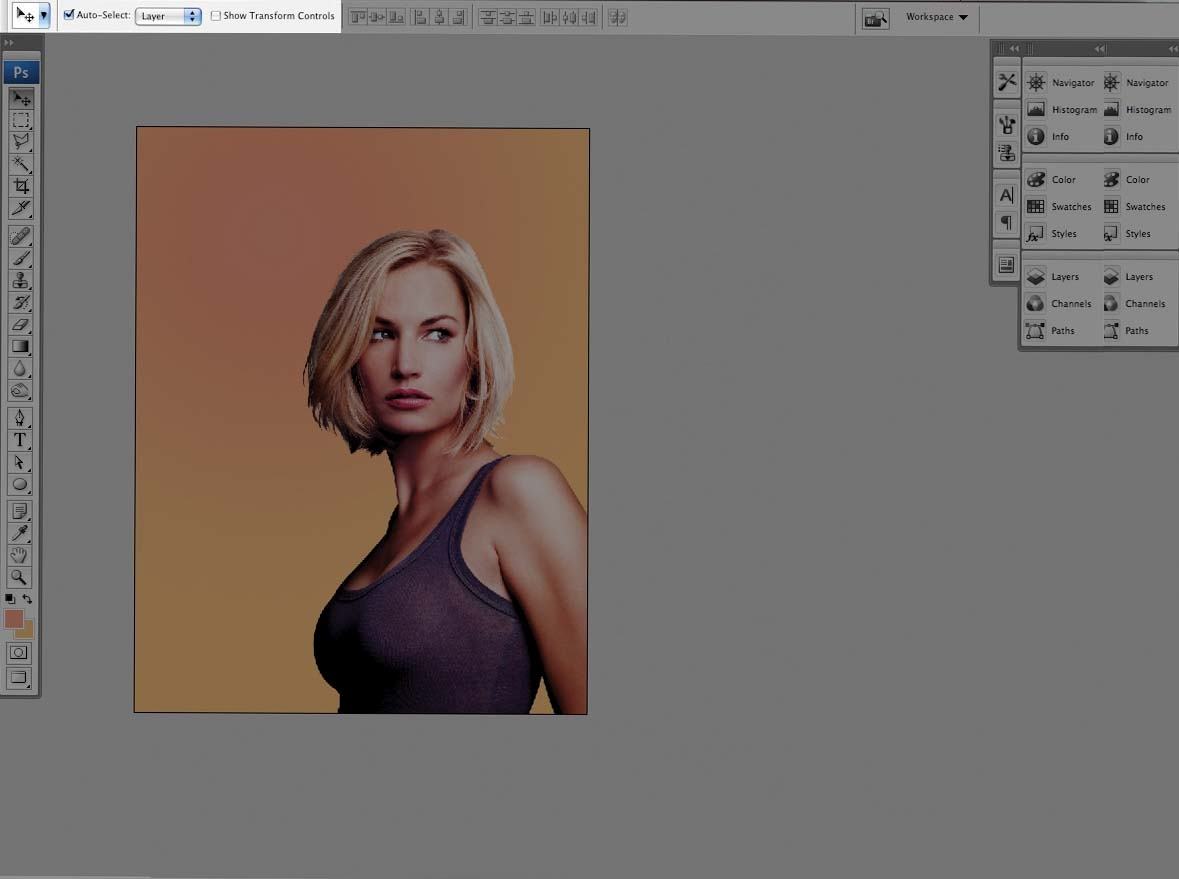Toggle the Auto-Select checkbox
Viewport: 1179px width, 879px height.
point(69,15)
